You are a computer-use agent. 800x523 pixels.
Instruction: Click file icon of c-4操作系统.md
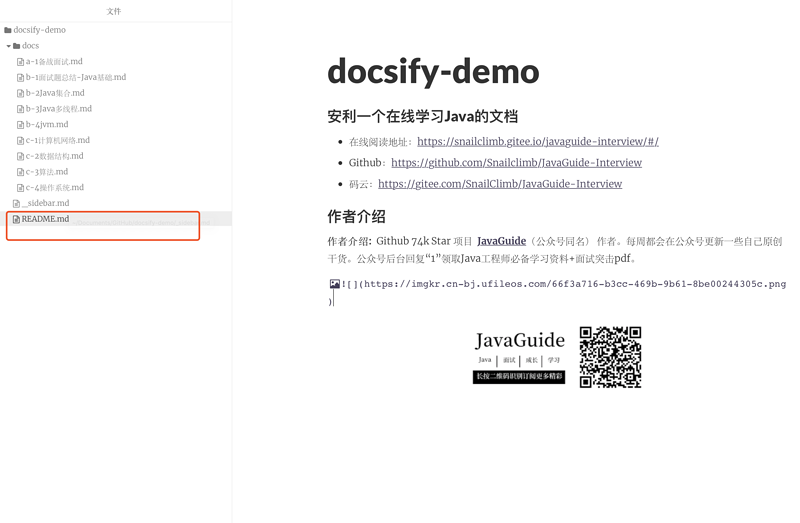click(20, 188)
